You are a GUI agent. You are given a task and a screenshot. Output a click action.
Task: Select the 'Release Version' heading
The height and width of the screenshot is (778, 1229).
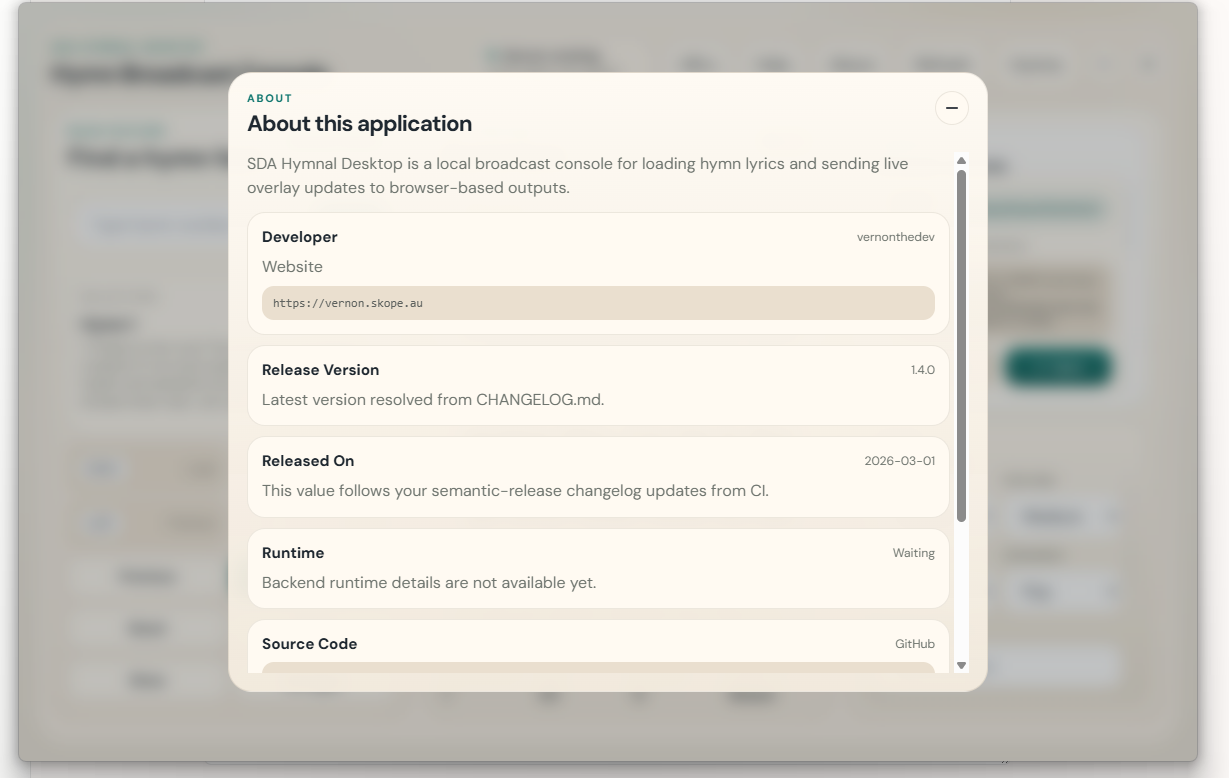tap(320, 370)
